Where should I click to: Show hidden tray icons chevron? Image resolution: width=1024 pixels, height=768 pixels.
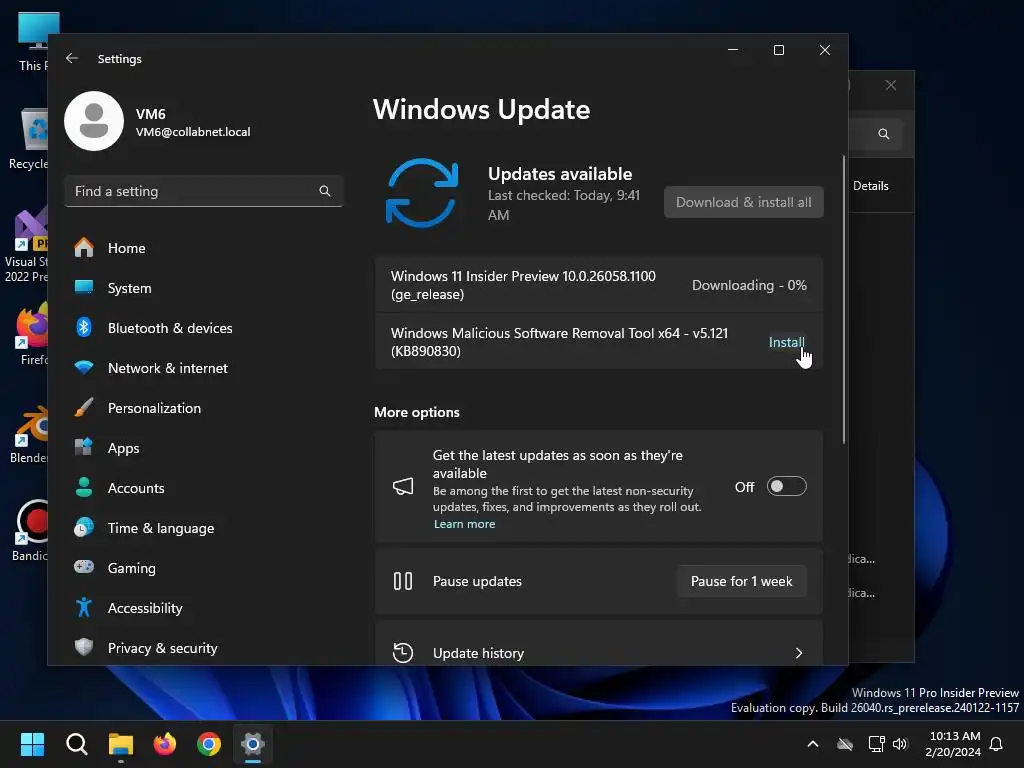click(813, 744)
